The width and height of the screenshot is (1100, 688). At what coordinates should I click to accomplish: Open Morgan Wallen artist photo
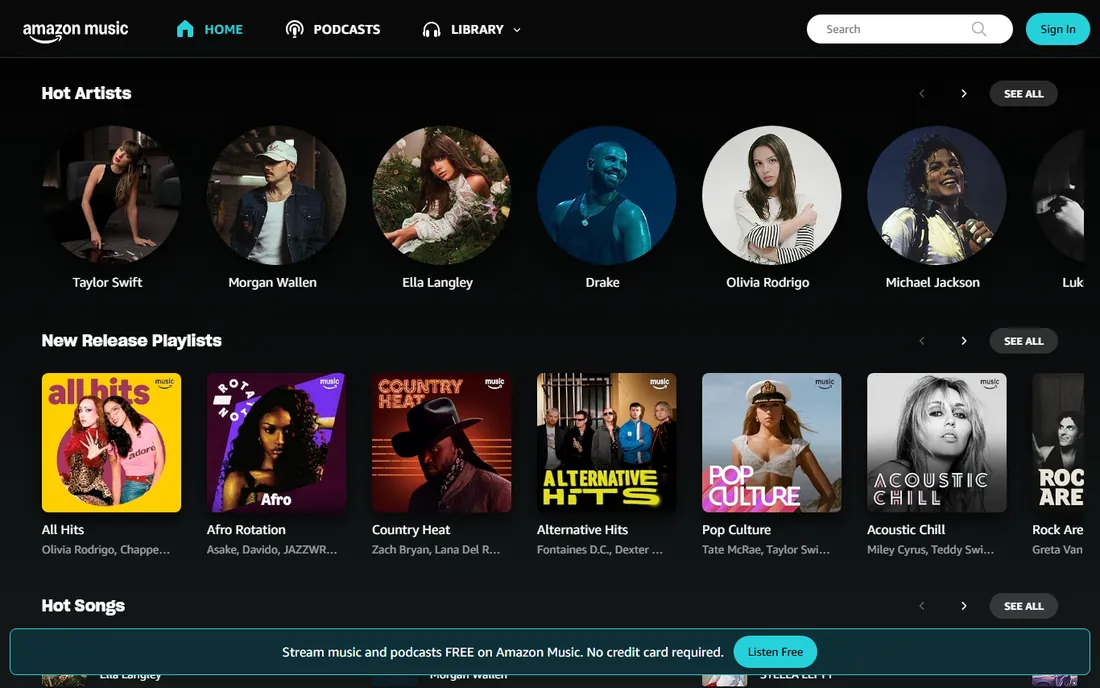pyautogui.click(x=276, y=195)
